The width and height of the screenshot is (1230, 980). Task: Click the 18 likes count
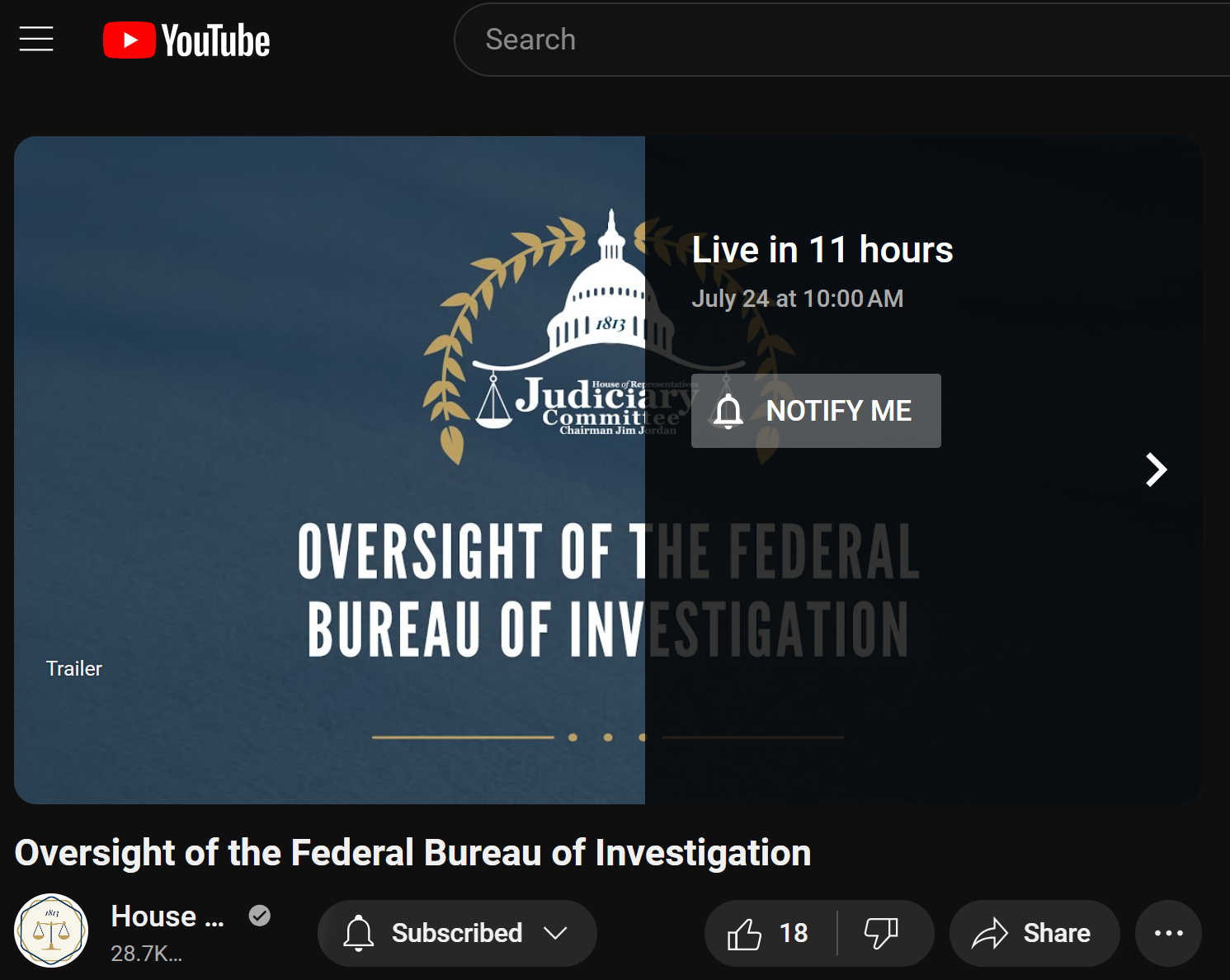tap(794, 933)
